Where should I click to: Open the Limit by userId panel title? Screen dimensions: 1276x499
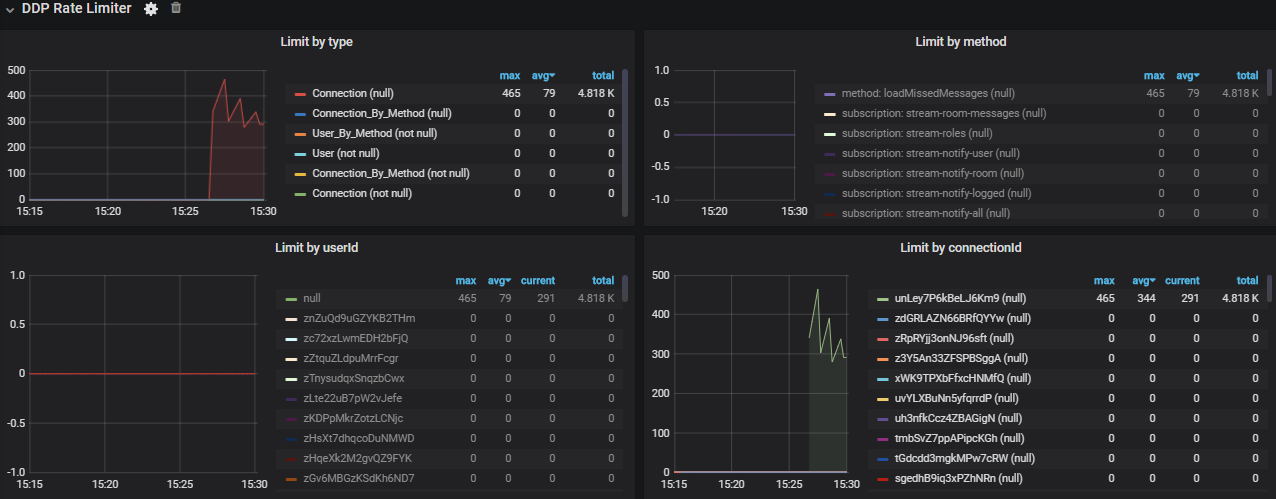click(x=316, y=247)
